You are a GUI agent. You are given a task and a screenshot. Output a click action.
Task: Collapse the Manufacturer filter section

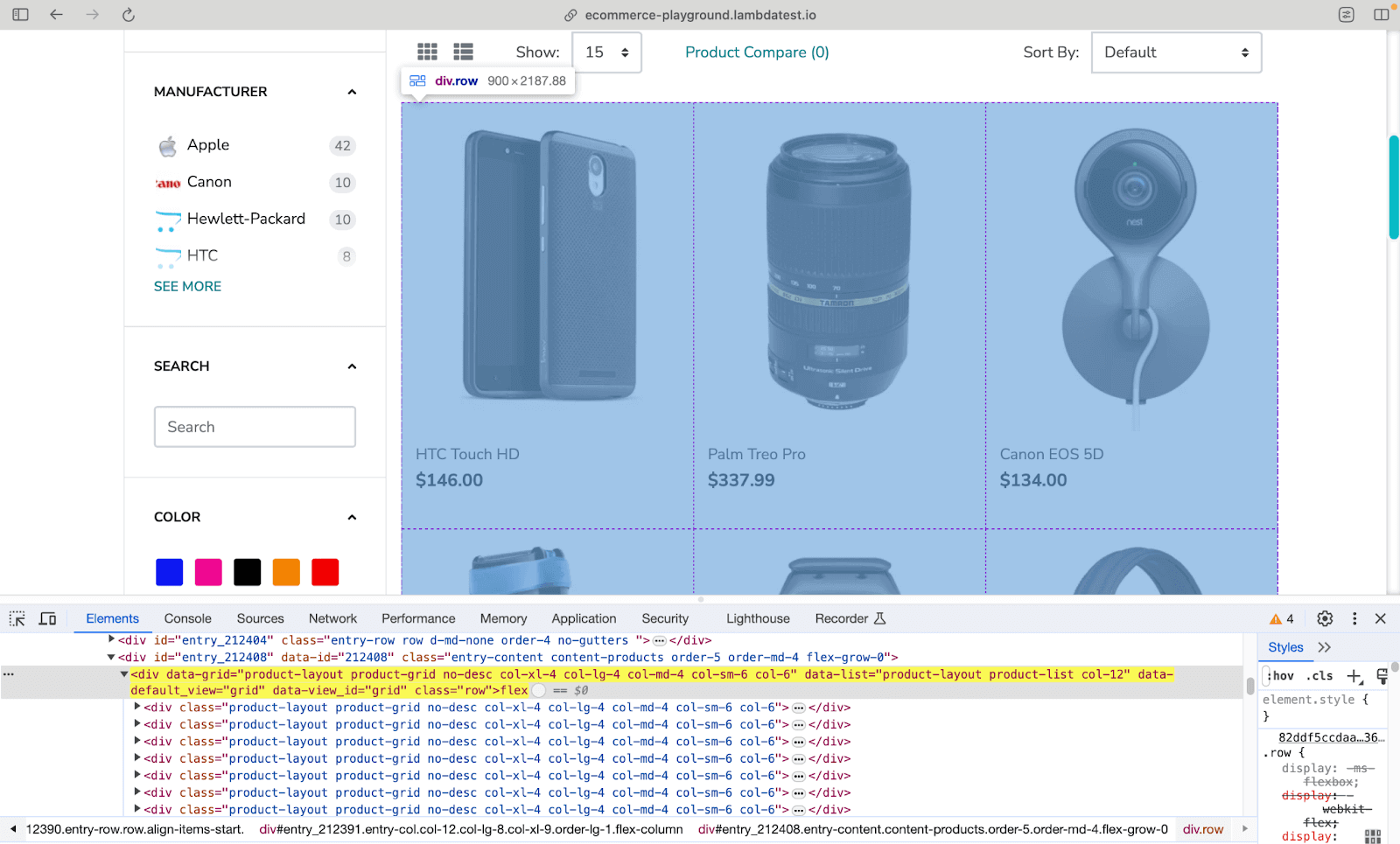click(x=352, y=92)
